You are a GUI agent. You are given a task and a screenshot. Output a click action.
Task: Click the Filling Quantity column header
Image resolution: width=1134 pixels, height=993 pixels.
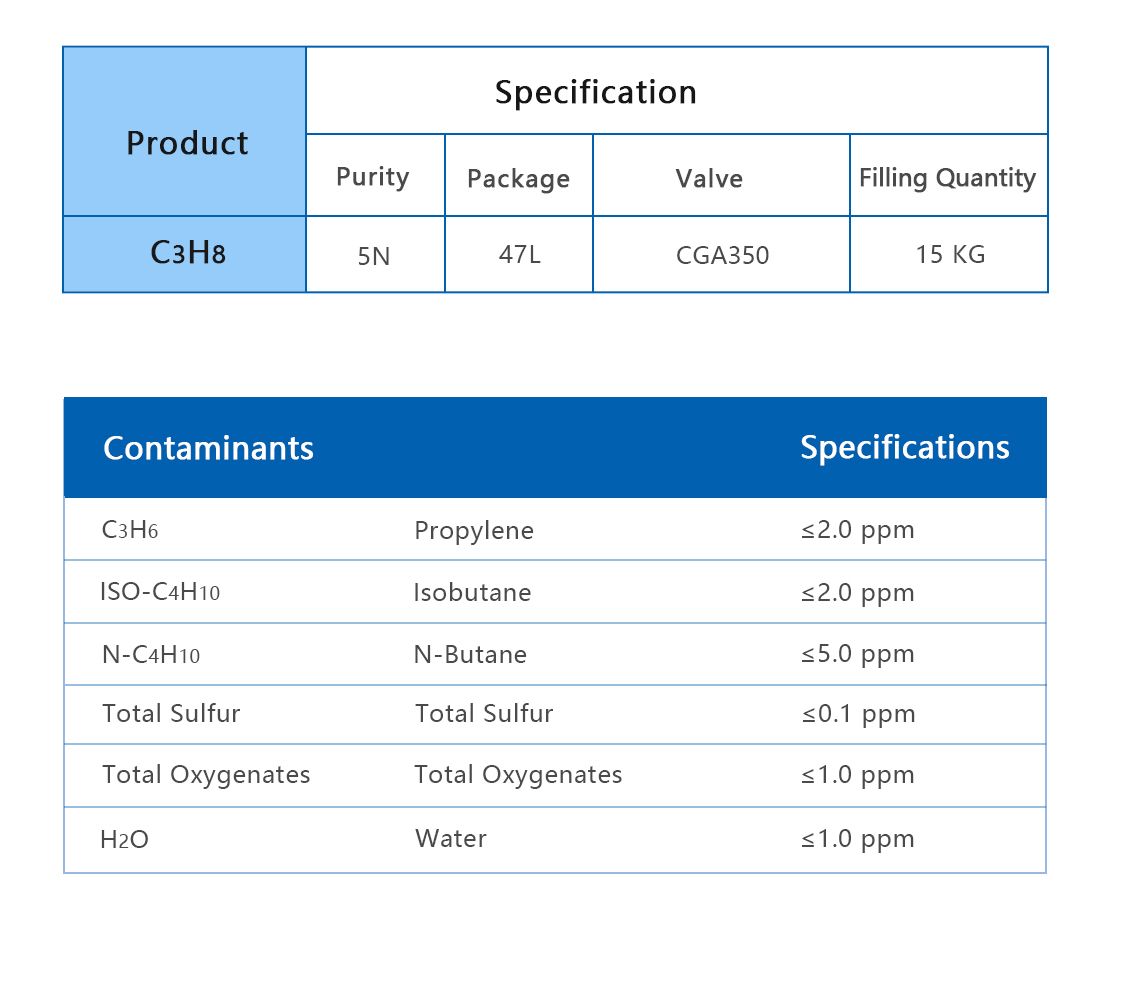coord(947,178)
